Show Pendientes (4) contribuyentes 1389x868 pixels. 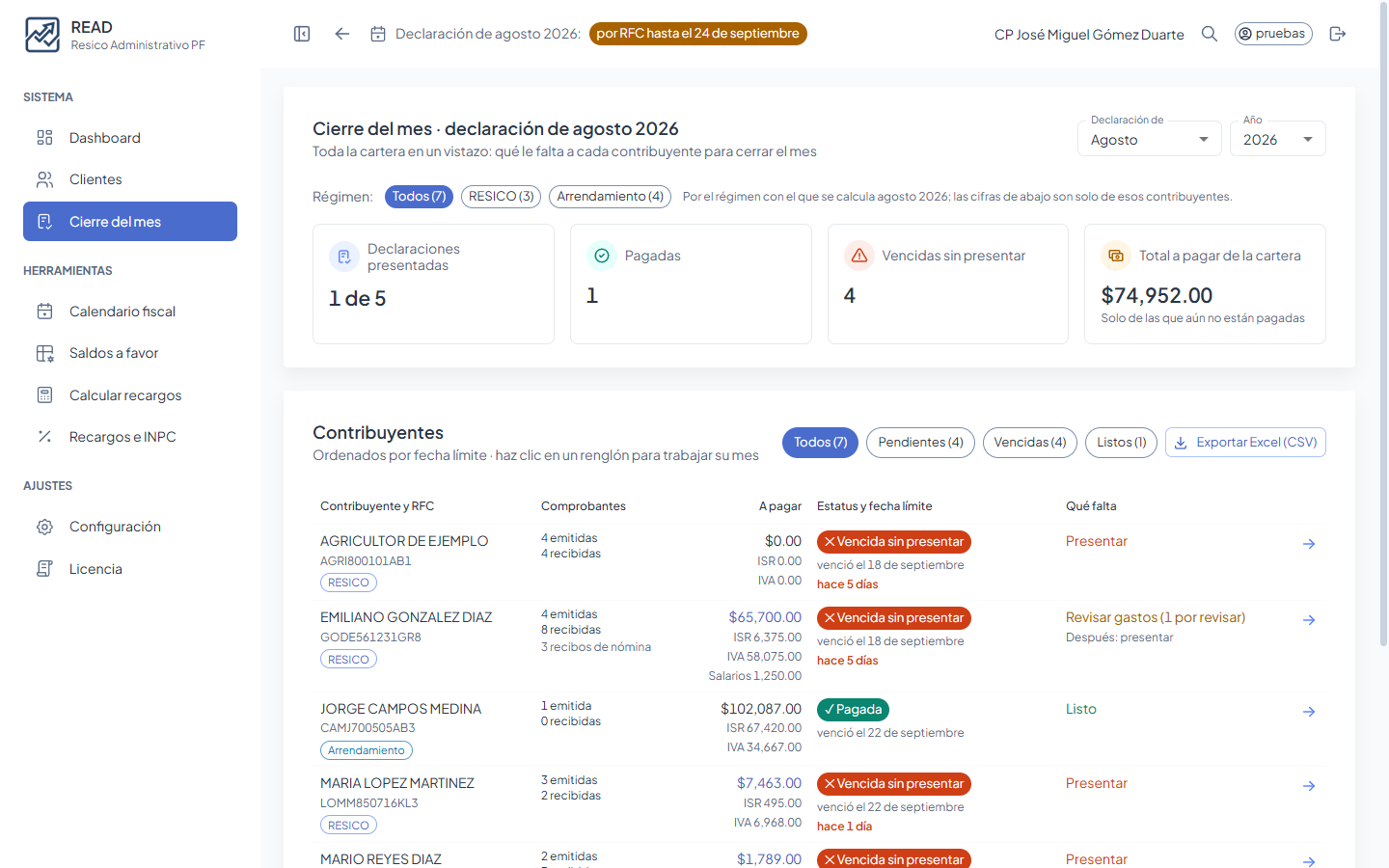920,443
